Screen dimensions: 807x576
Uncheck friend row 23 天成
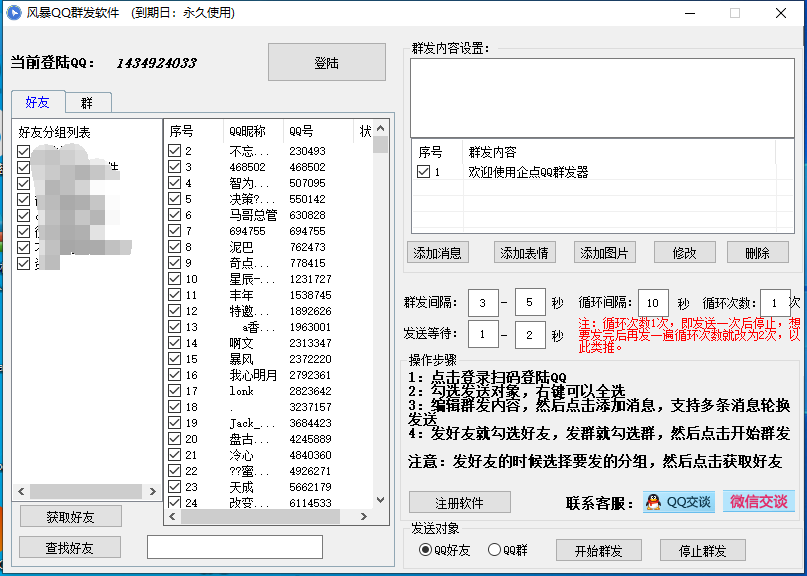click(x=174, y=486)
